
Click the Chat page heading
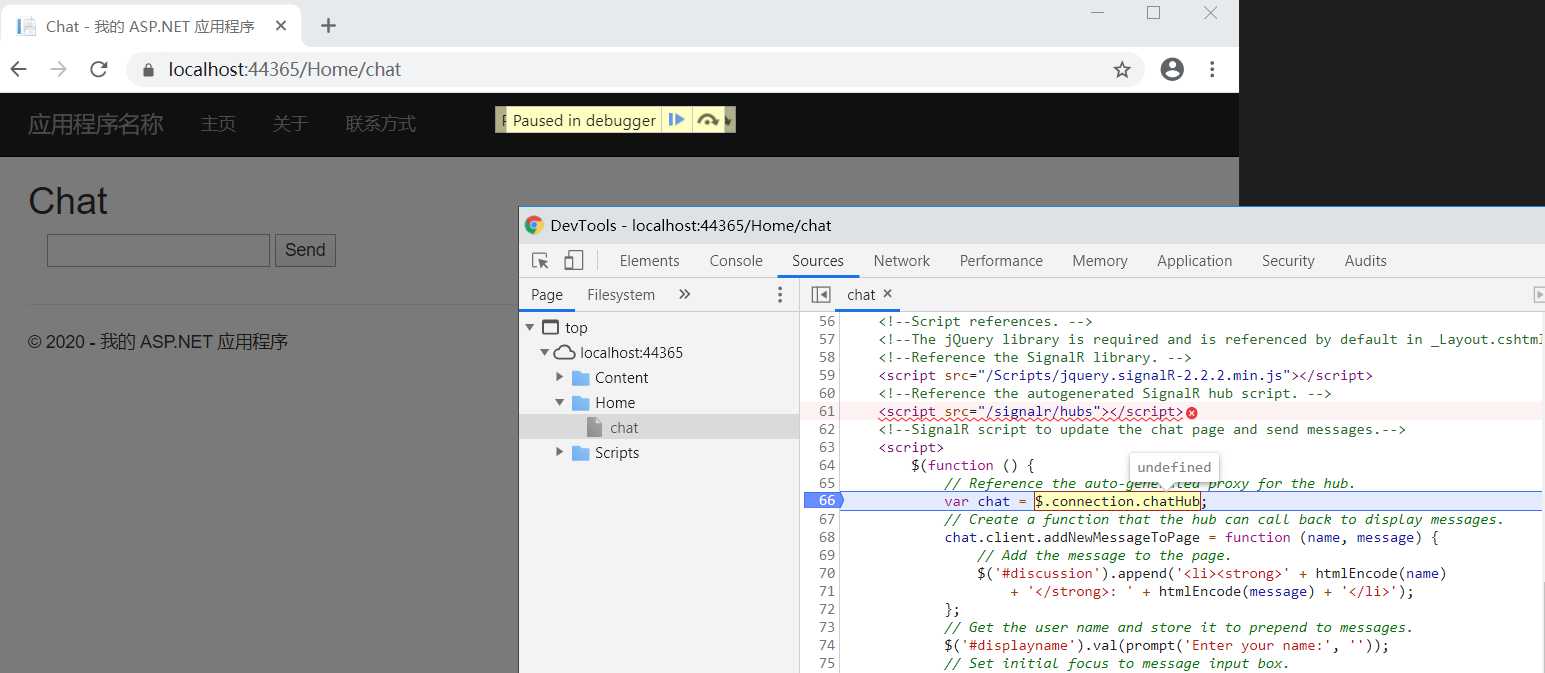68,201
